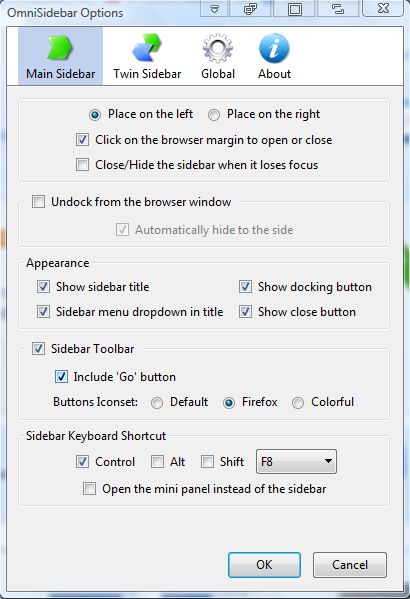Click the square maximize-style title bar icon

tap(295, 8)
